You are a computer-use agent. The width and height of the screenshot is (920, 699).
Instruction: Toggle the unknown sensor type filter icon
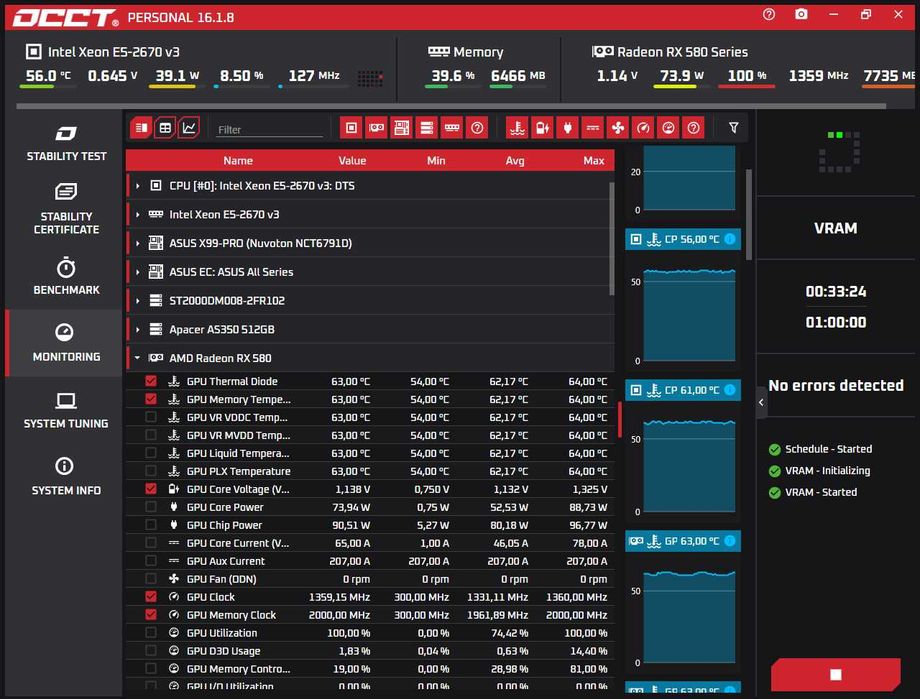(x=694, y=128)
